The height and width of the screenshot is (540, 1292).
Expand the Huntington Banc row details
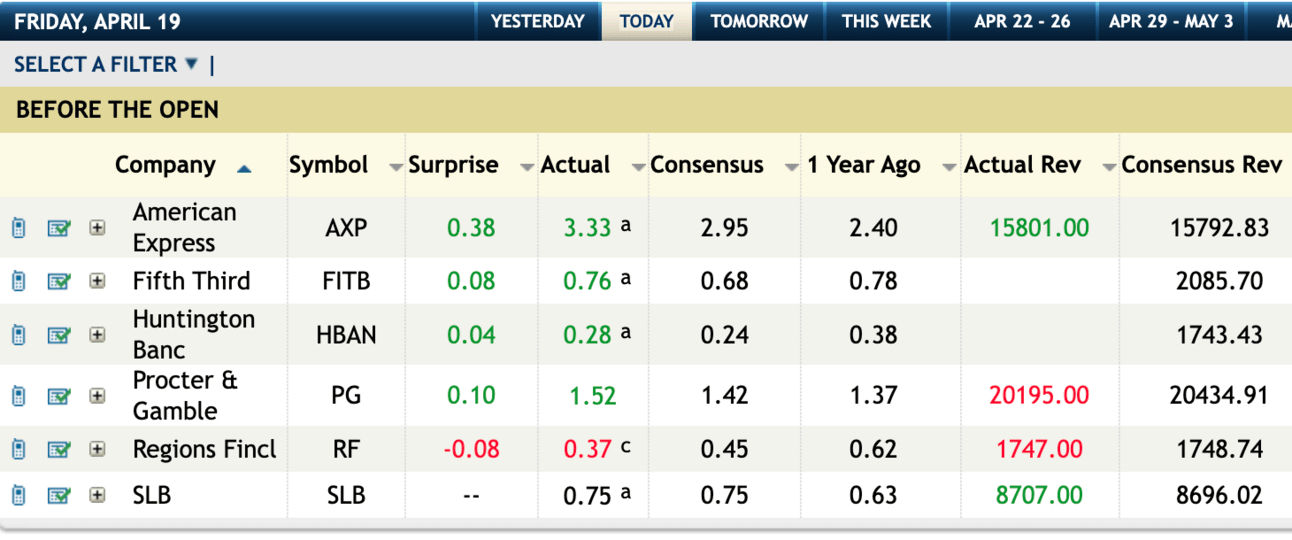97,335
